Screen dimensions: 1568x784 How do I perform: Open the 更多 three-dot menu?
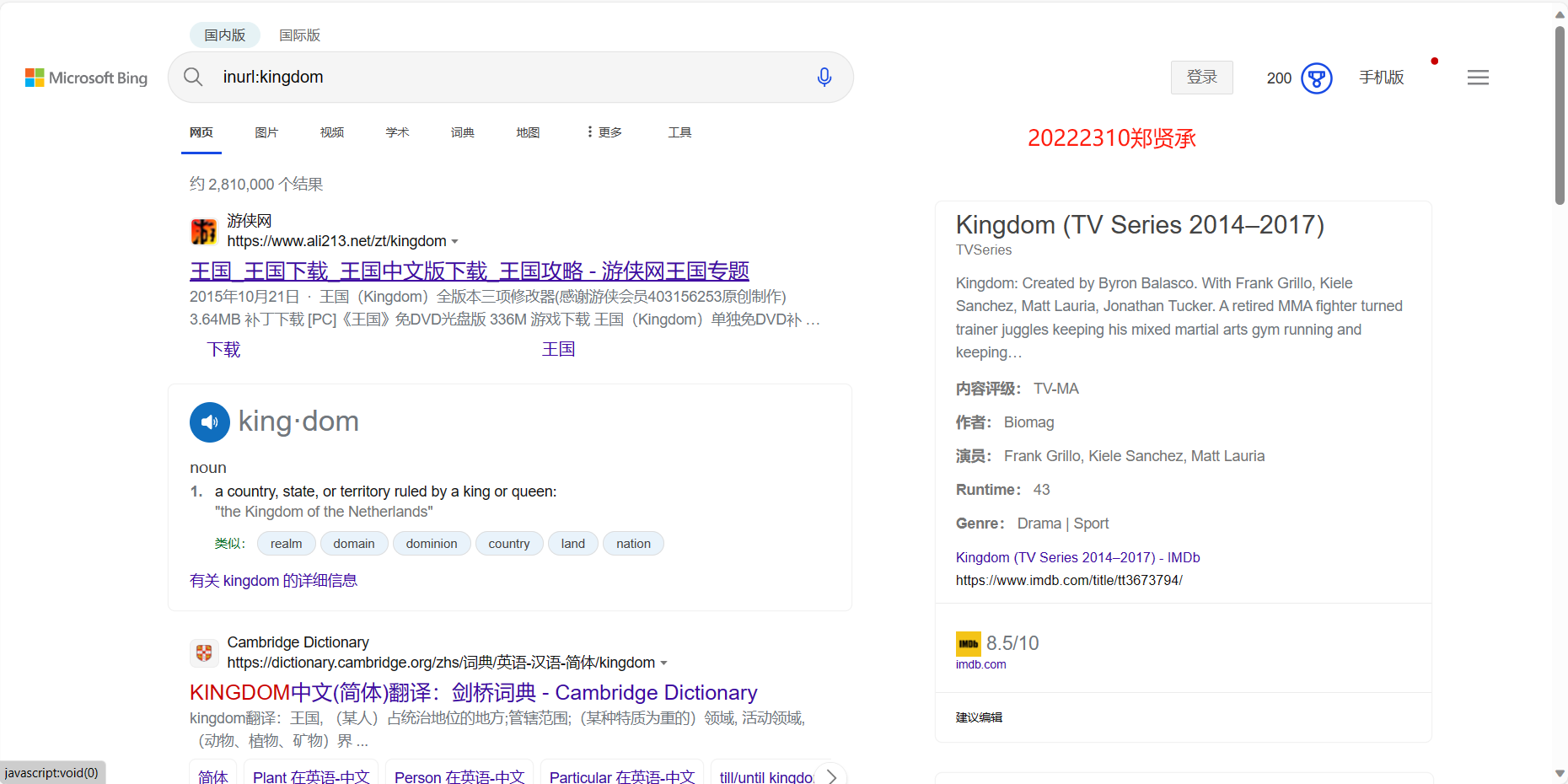click(x=604, y=132)
